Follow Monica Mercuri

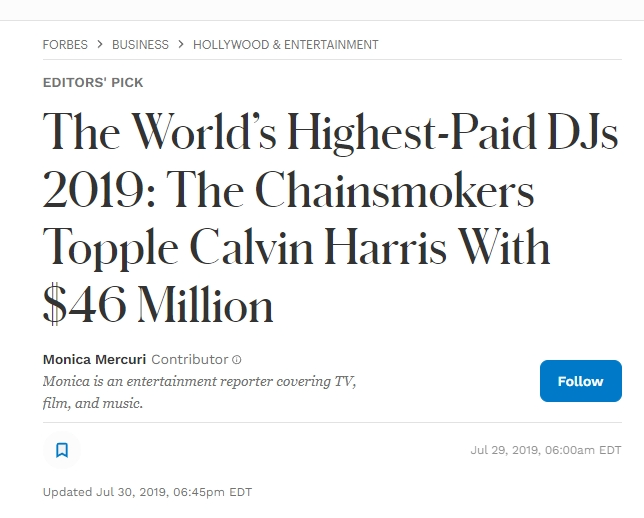pos(581,381)
